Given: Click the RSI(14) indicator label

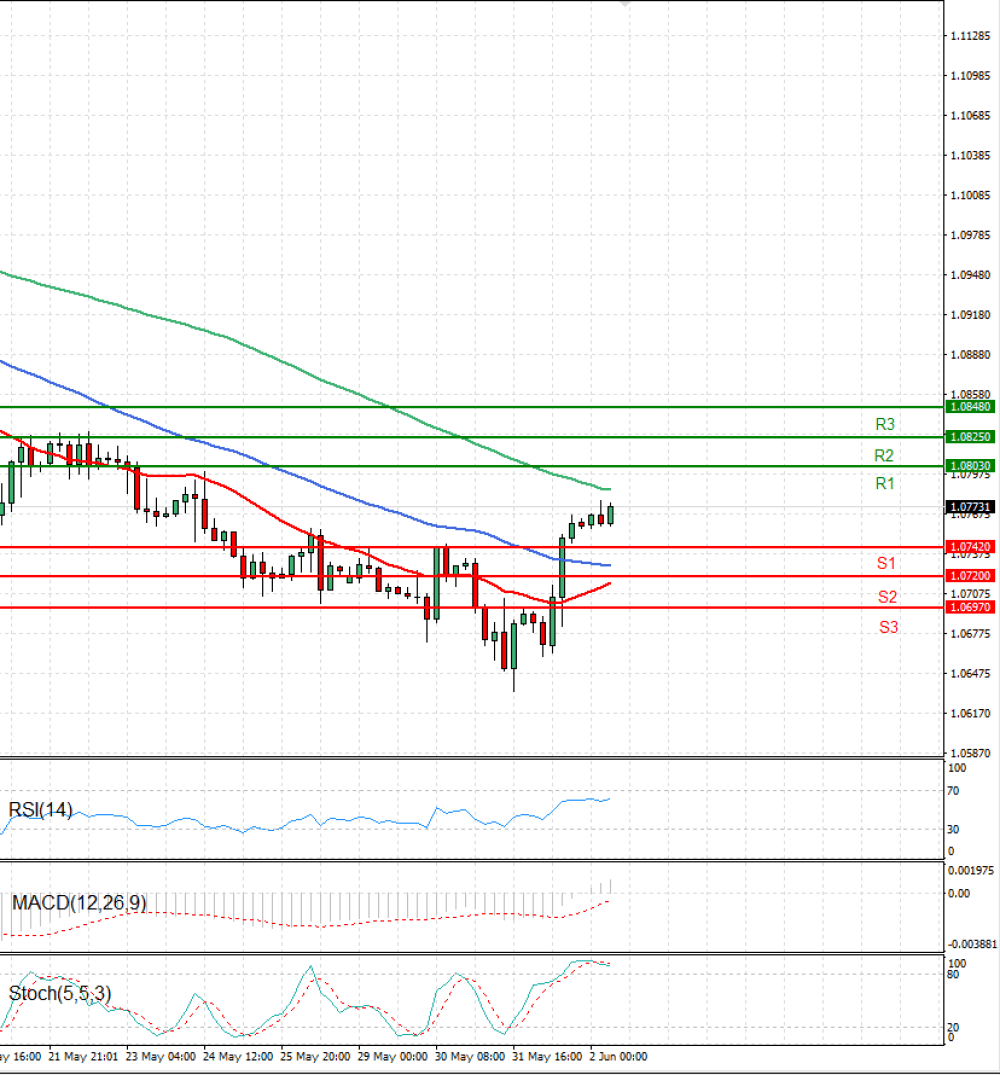Looking at the screenshot, I should click(x=40, y=810).
